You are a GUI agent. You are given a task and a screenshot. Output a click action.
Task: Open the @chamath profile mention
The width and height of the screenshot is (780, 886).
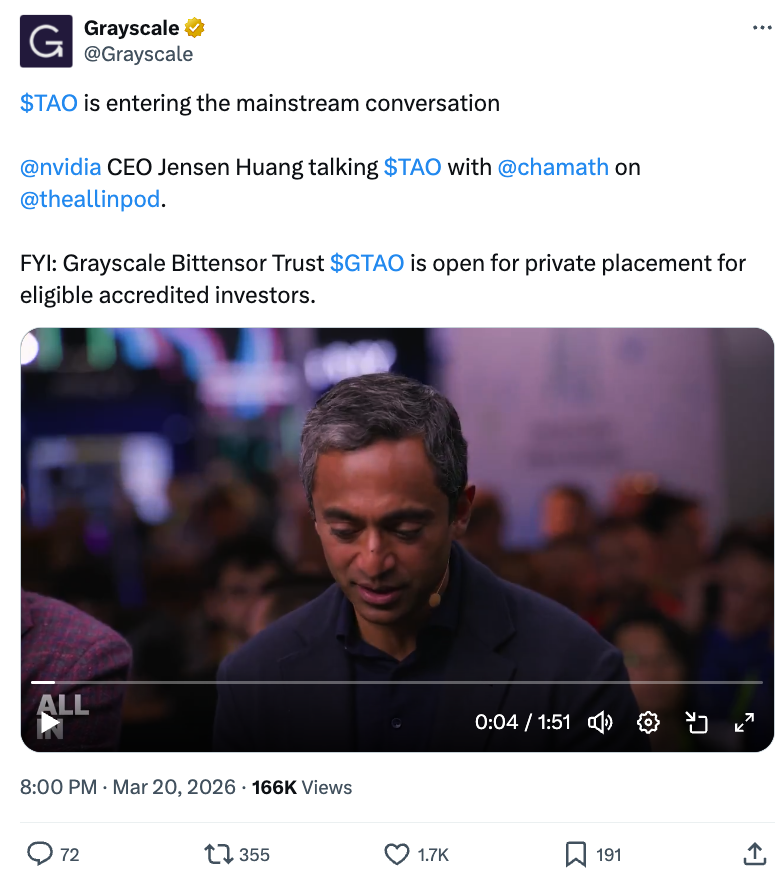click(x=553, y=167)
